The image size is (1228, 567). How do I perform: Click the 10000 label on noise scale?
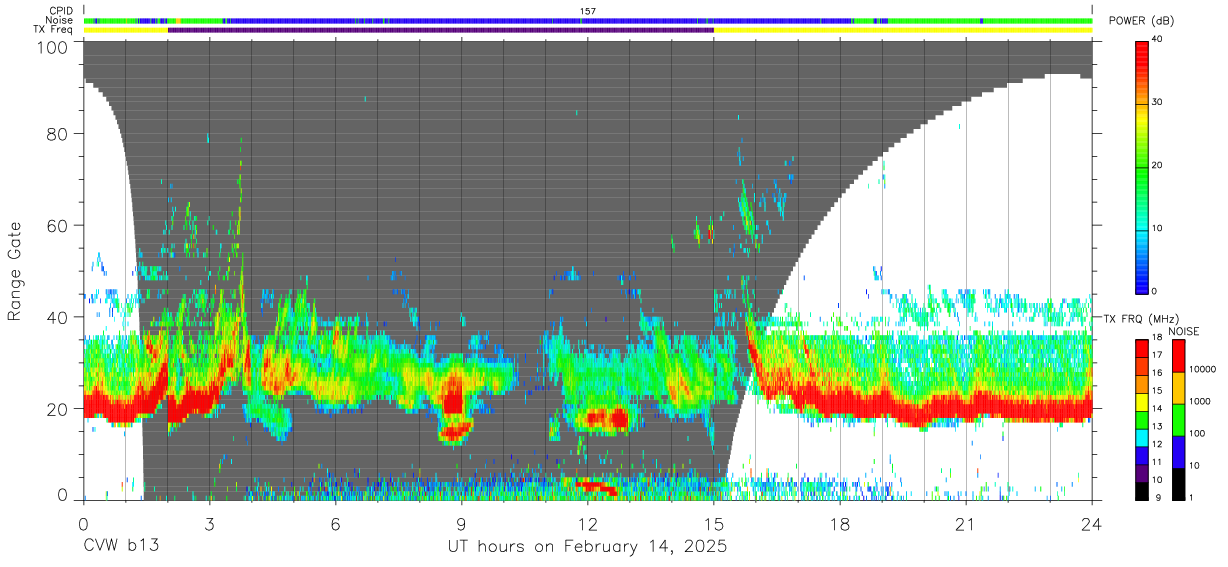1205,370
